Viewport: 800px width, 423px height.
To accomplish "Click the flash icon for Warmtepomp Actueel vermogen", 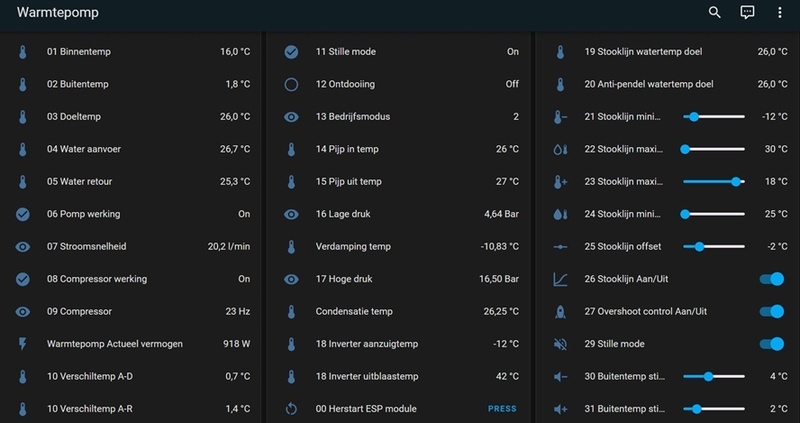I will (x=23, y=344).
